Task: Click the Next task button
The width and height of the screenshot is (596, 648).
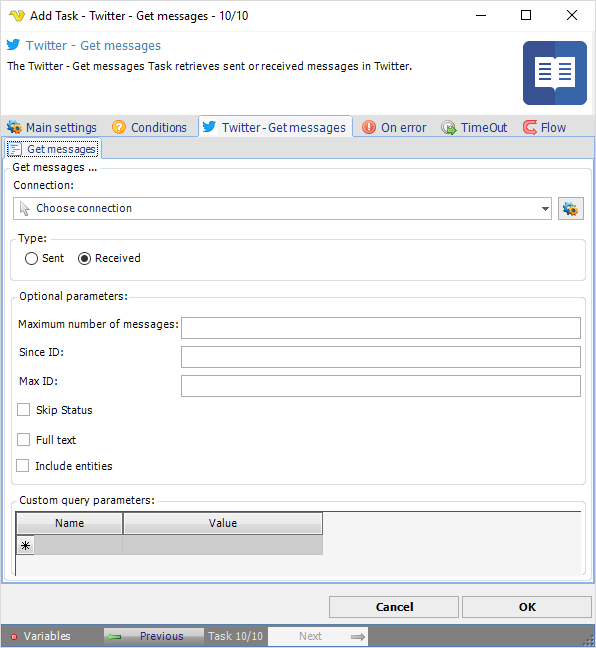Action: pos(318,636)
